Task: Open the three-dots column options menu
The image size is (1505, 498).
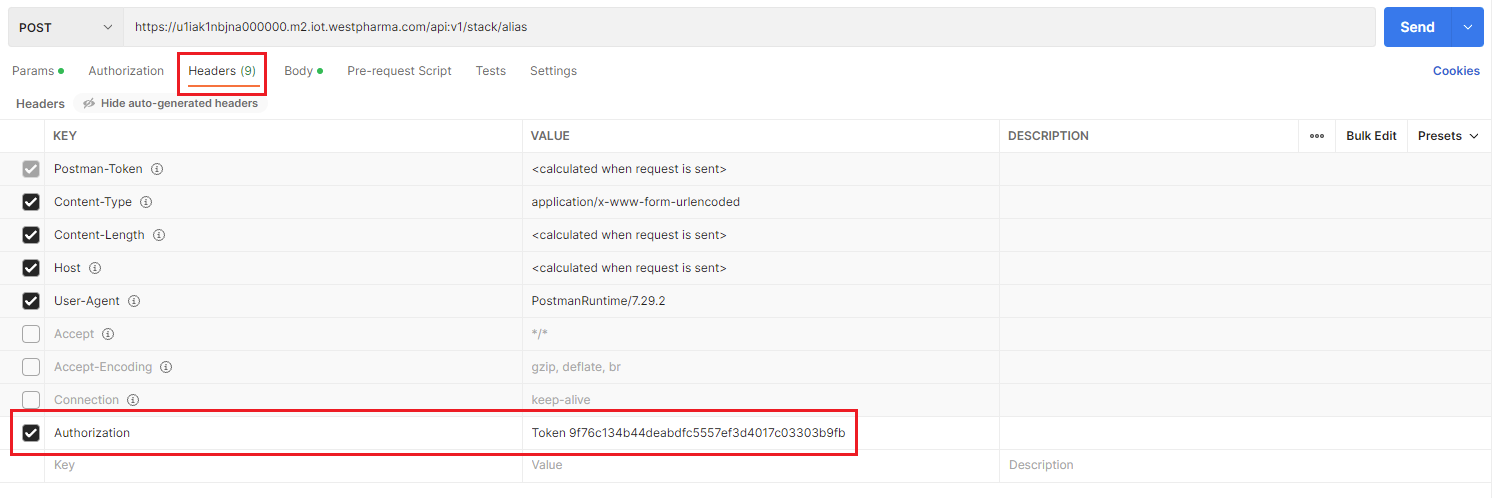Action: point(1317,136)
